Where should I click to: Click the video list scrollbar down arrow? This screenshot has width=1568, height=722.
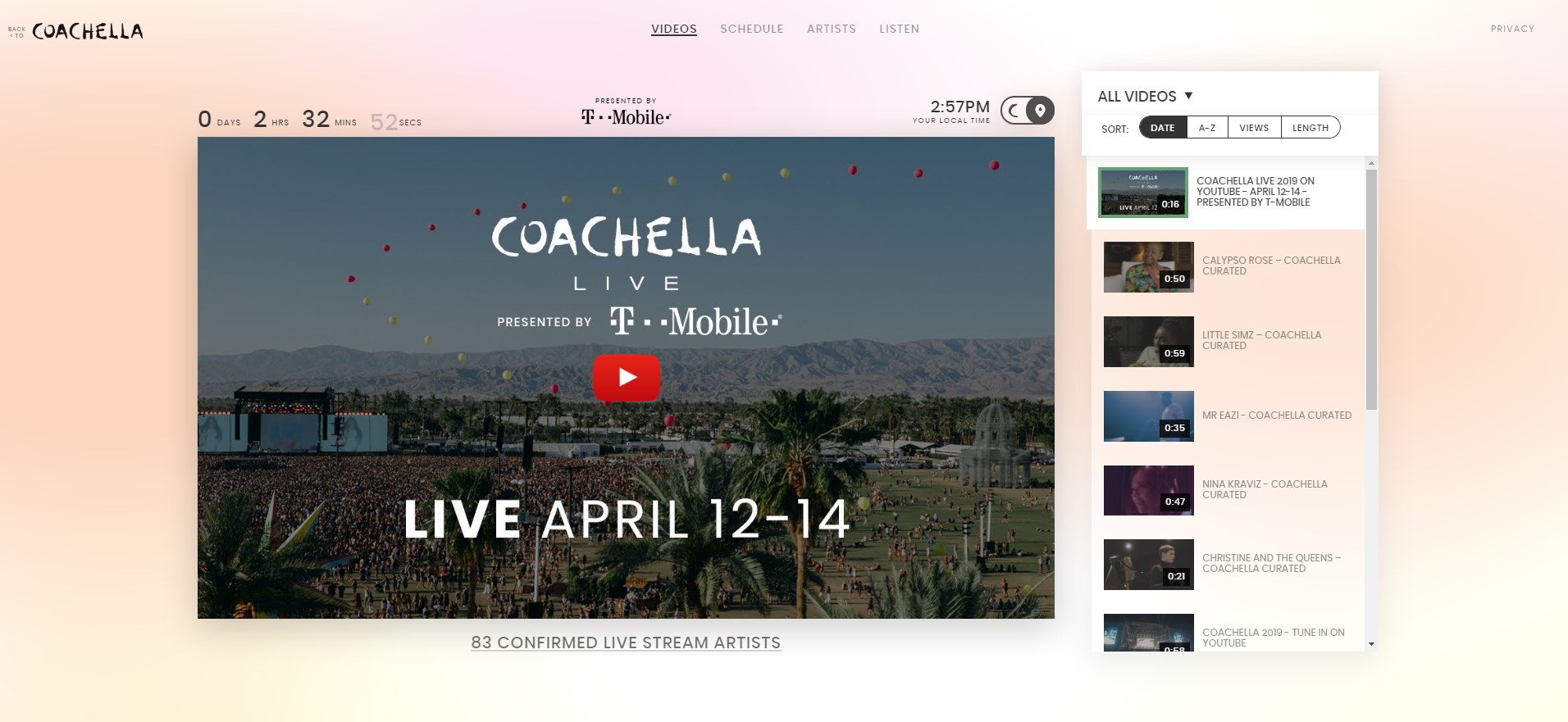[x=1371, y=645]
